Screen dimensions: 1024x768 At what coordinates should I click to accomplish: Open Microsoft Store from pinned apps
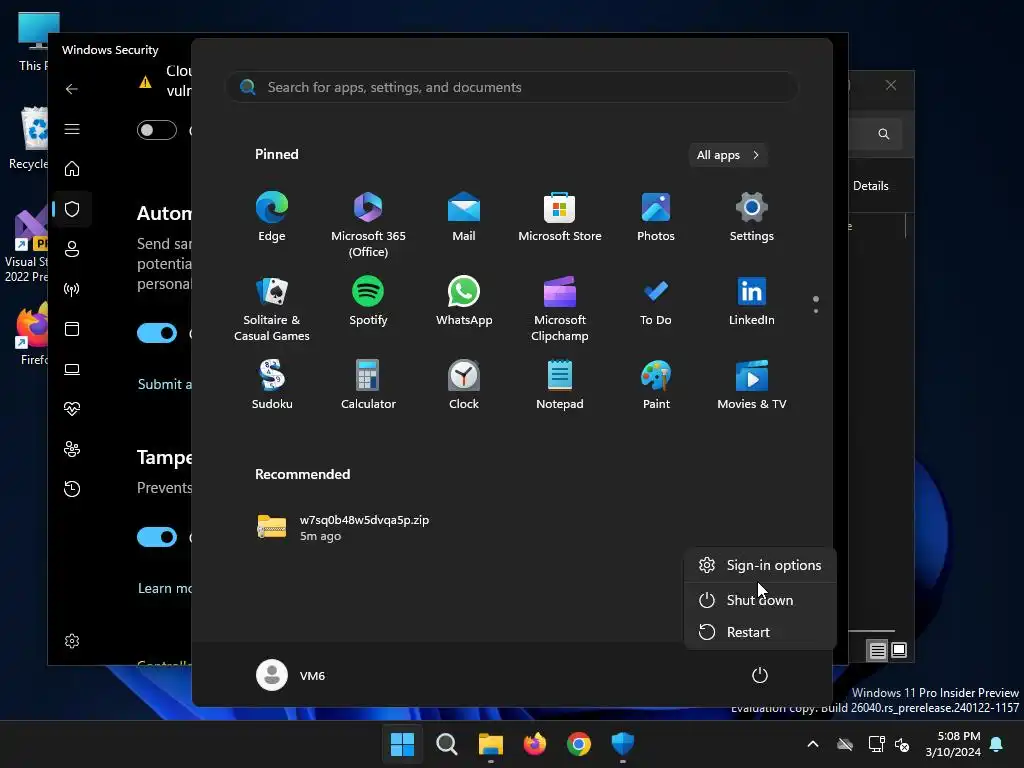coord(560,217)
